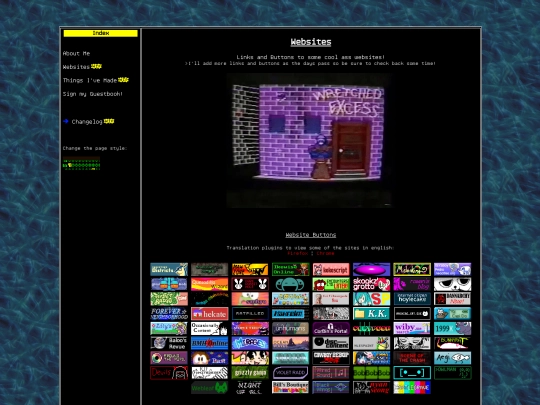Click the magenta oval button
Image resolution: width=540 pixels, height=405 pixels.
pyautogui.click(x=372, y=269)
